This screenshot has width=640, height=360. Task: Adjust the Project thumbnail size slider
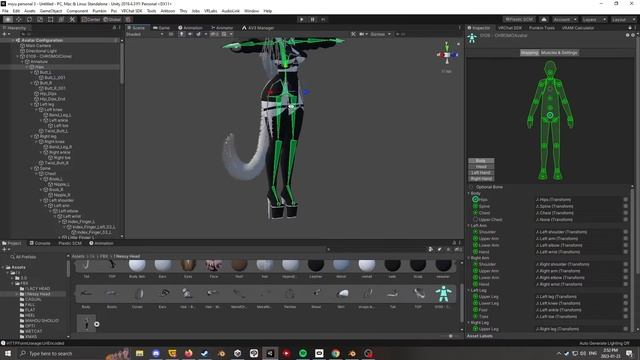coord(450,336)
